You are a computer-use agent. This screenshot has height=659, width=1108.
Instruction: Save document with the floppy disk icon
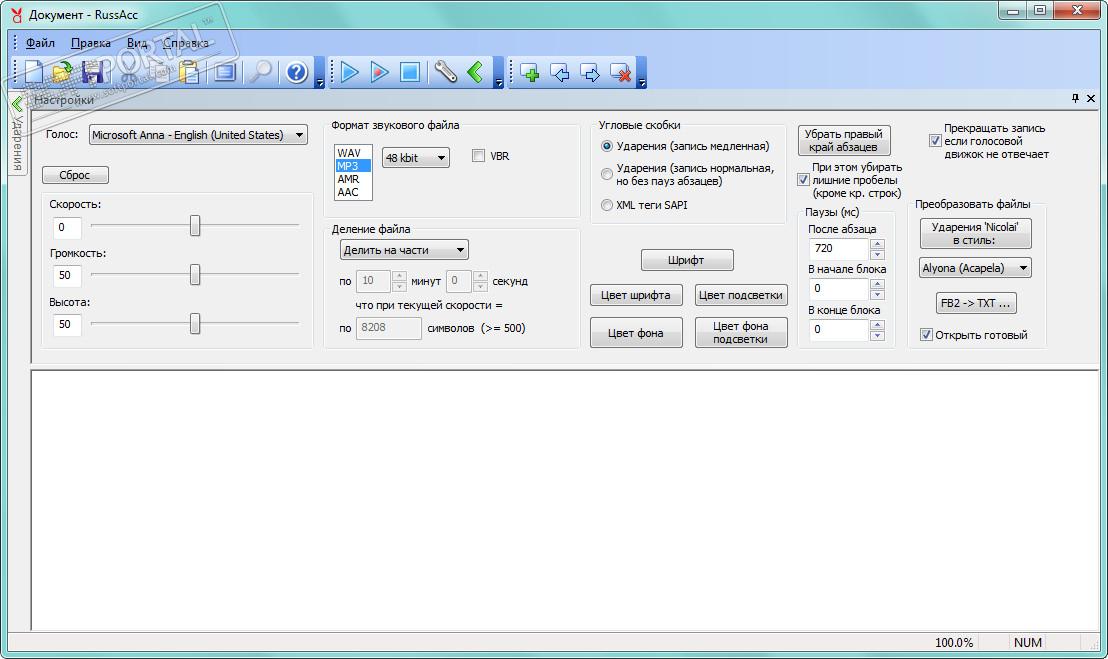(x=93, y=72)
